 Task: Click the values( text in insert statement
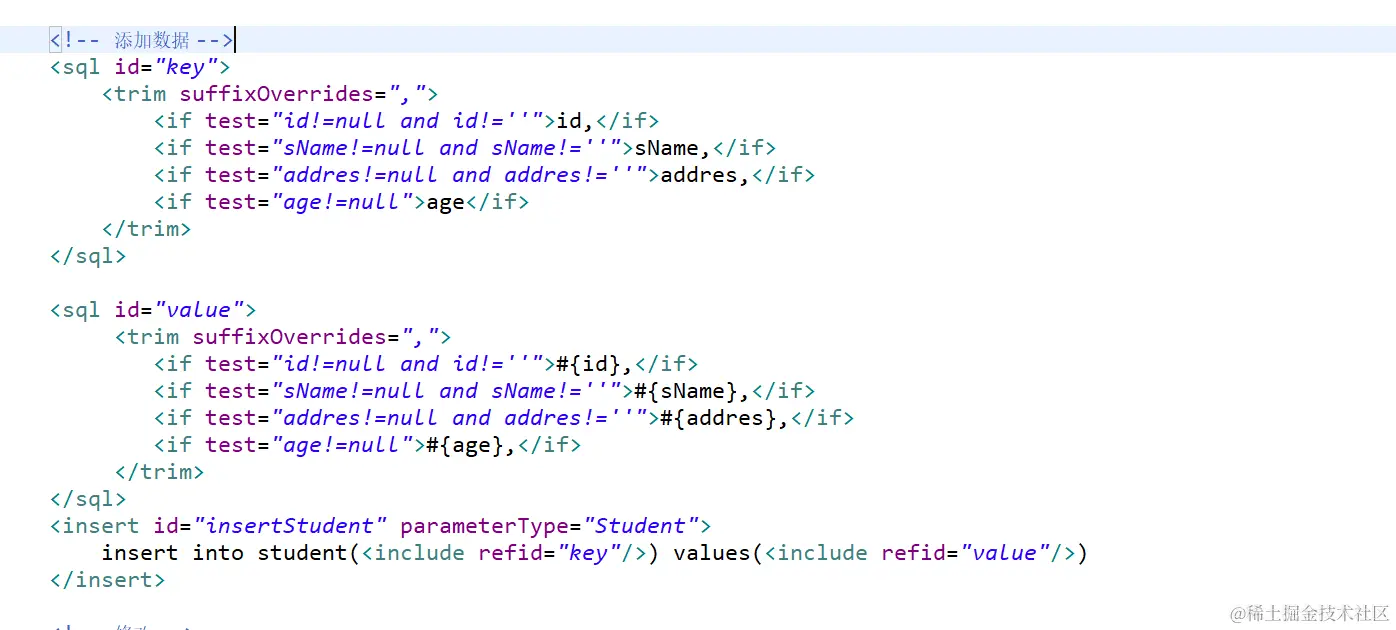(718, 553)
